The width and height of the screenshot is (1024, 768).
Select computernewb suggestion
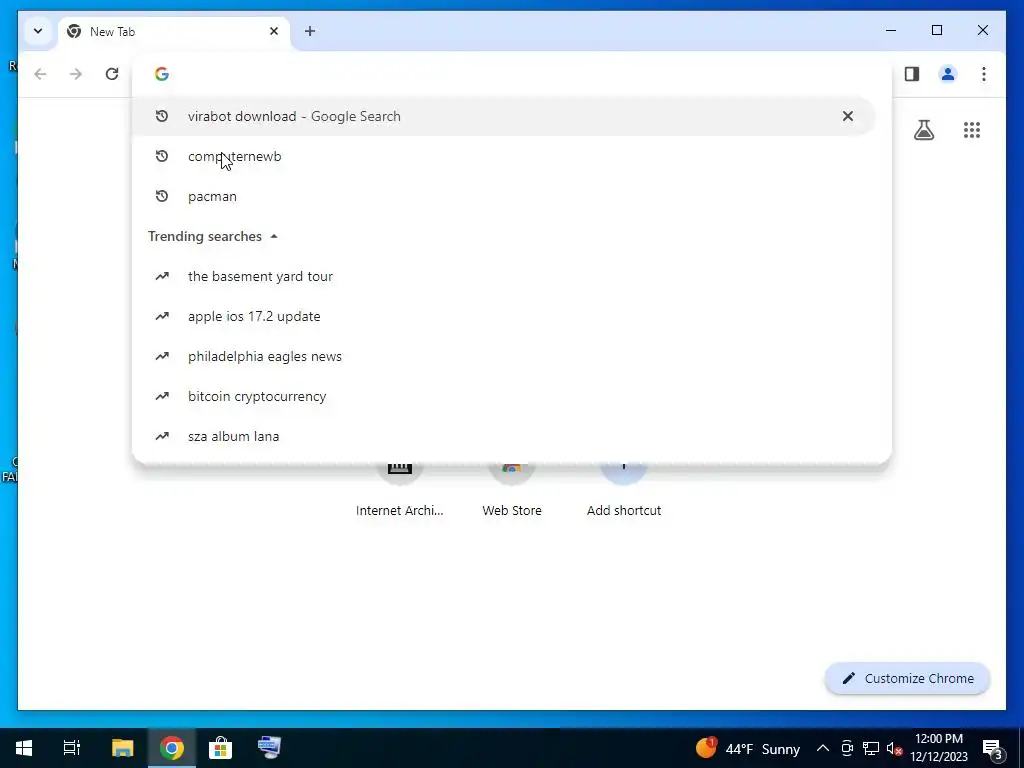[x=503, y=156]
